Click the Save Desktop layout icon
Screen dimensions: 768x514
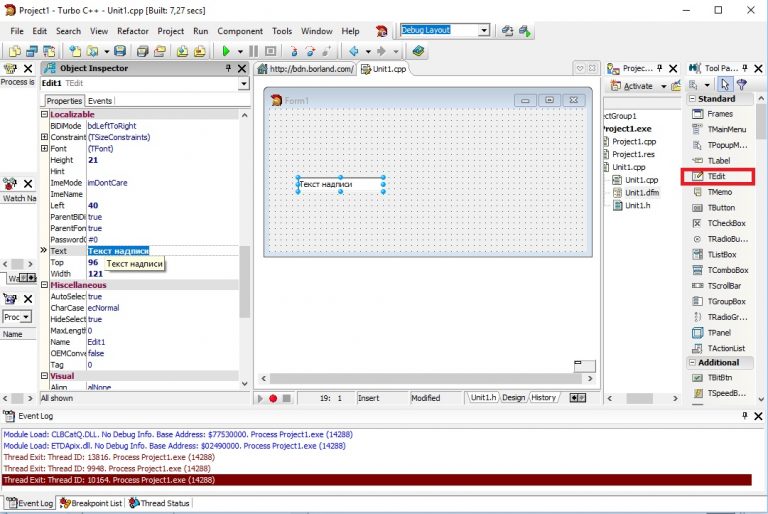[507, 31]
